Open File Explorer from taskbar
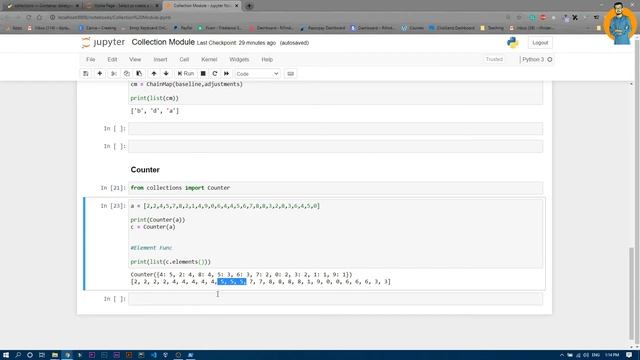This screenshot has height=360, width=640. pyautogui.click(x=54, y=355)
